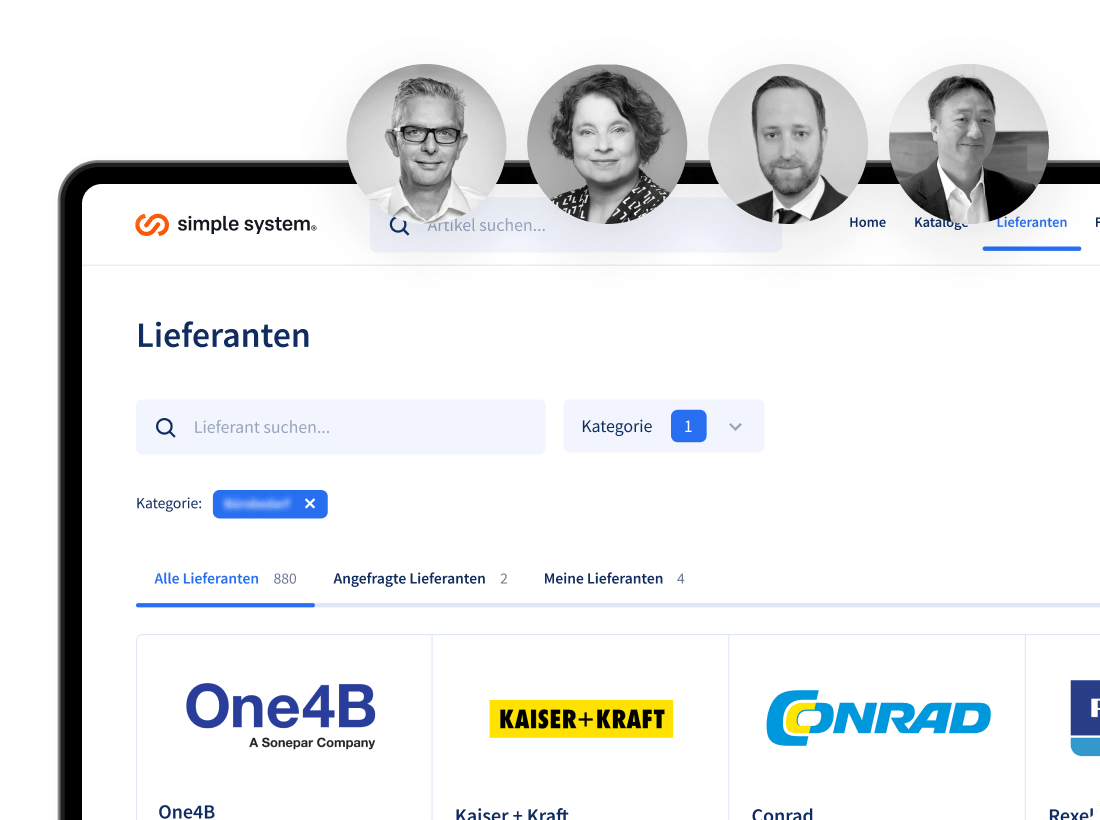Screen dimensions: 1100x820
Task: Open the One4B supplier logo
Action: click(281, 715)
